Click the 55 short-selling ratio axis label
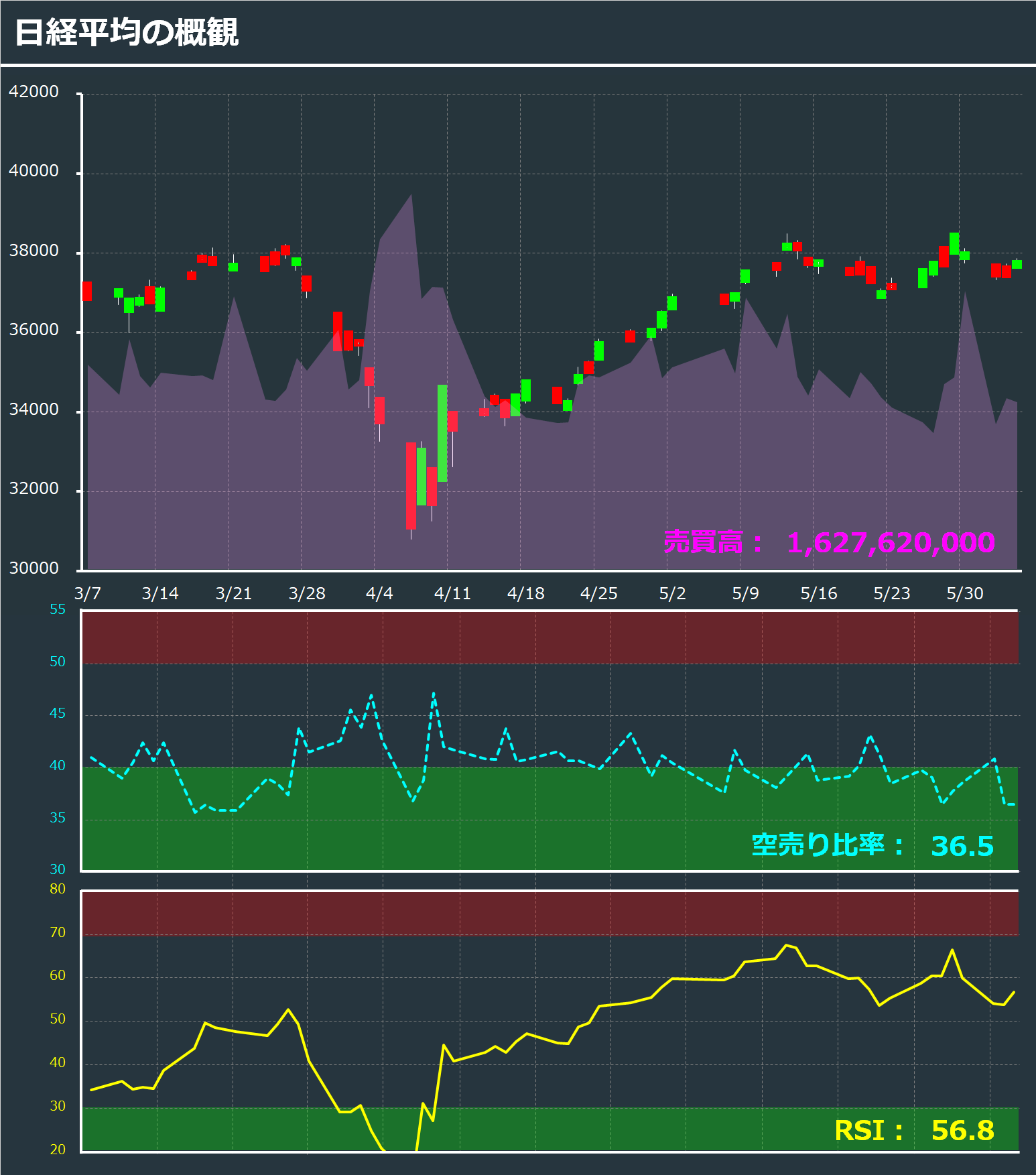Viewport: 1036px width, 1175px height. click(58, 609)
